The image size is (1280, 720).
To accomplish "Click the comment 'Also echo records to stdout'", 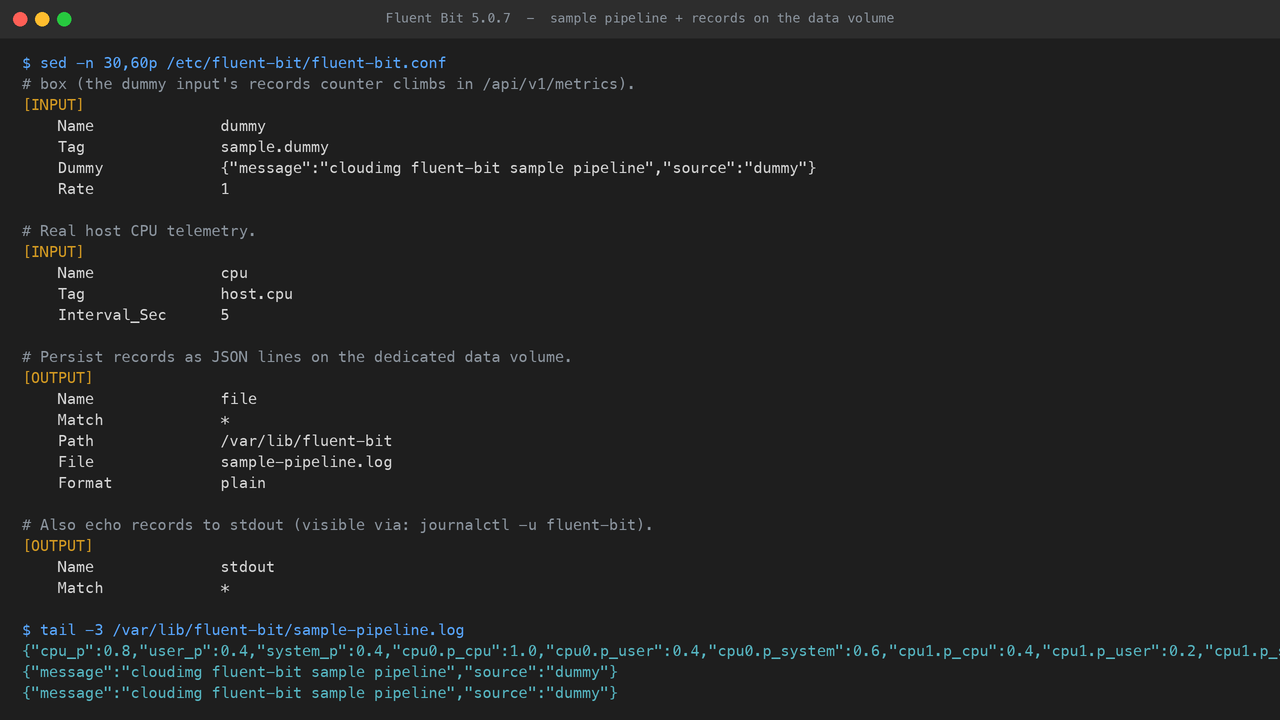I will tap(337, 525).
